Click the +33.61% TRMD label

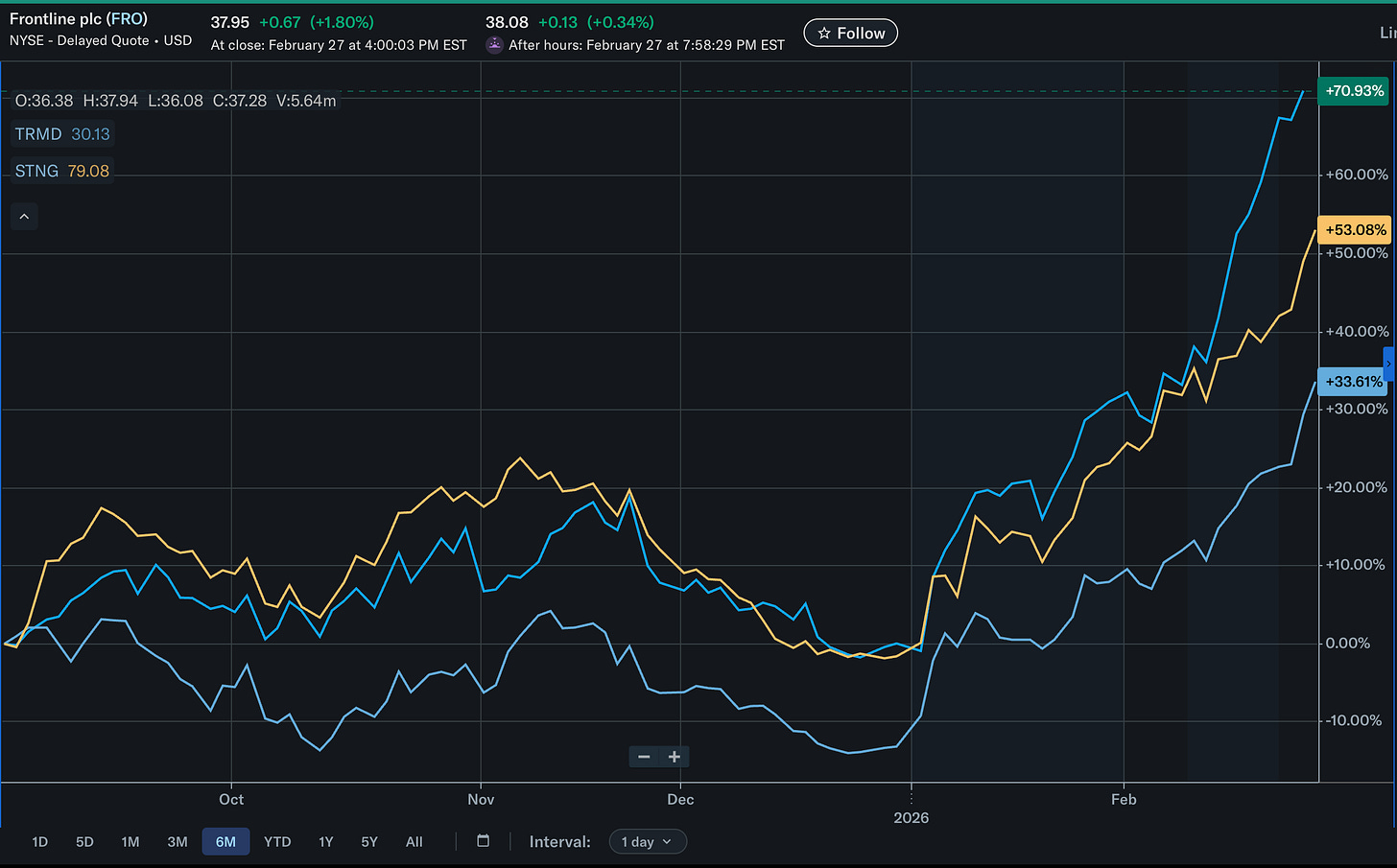[x=1353, y=382]
